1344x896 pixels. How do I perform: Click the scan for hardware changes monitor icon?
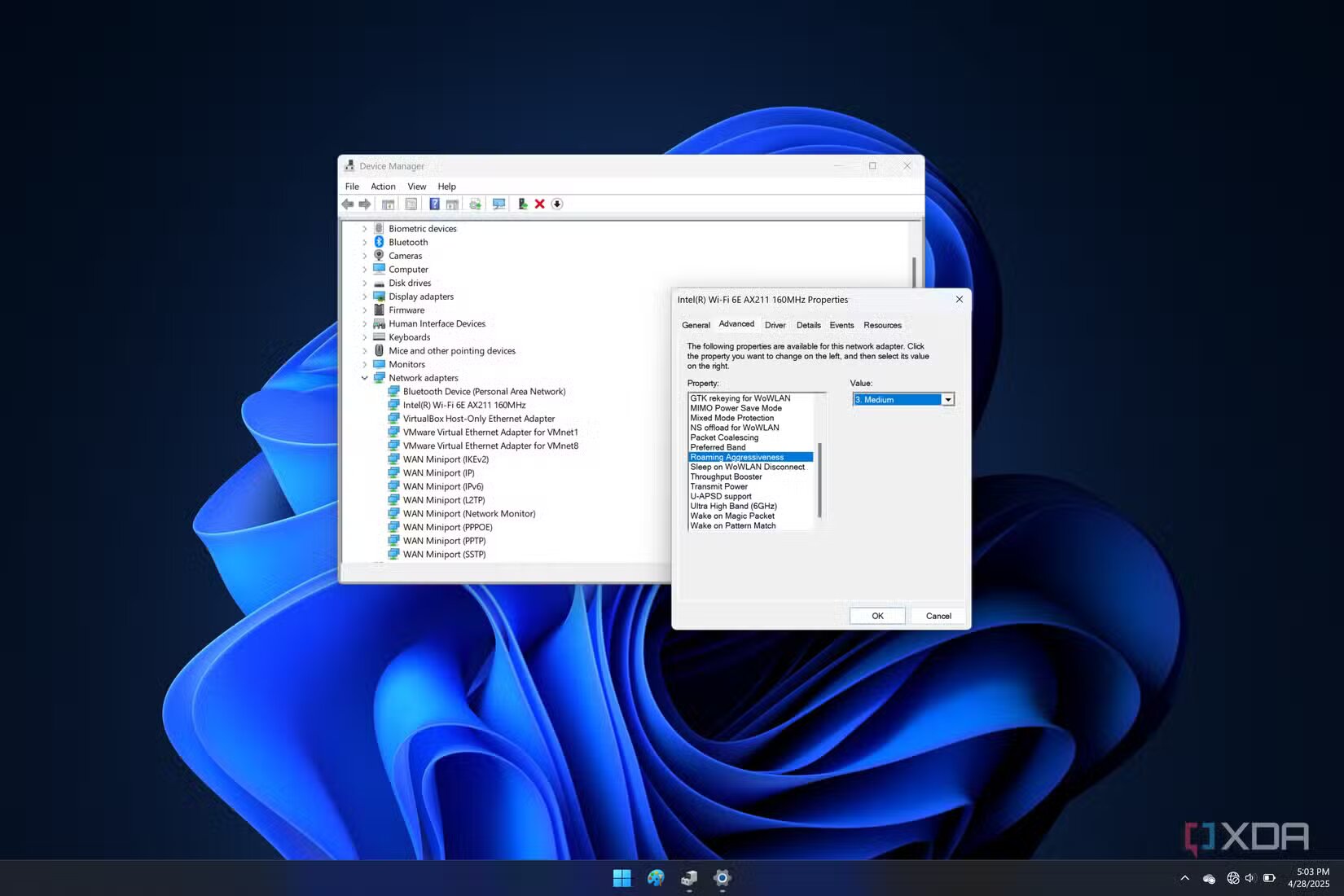pyautogui.click(x=499, y=204)
